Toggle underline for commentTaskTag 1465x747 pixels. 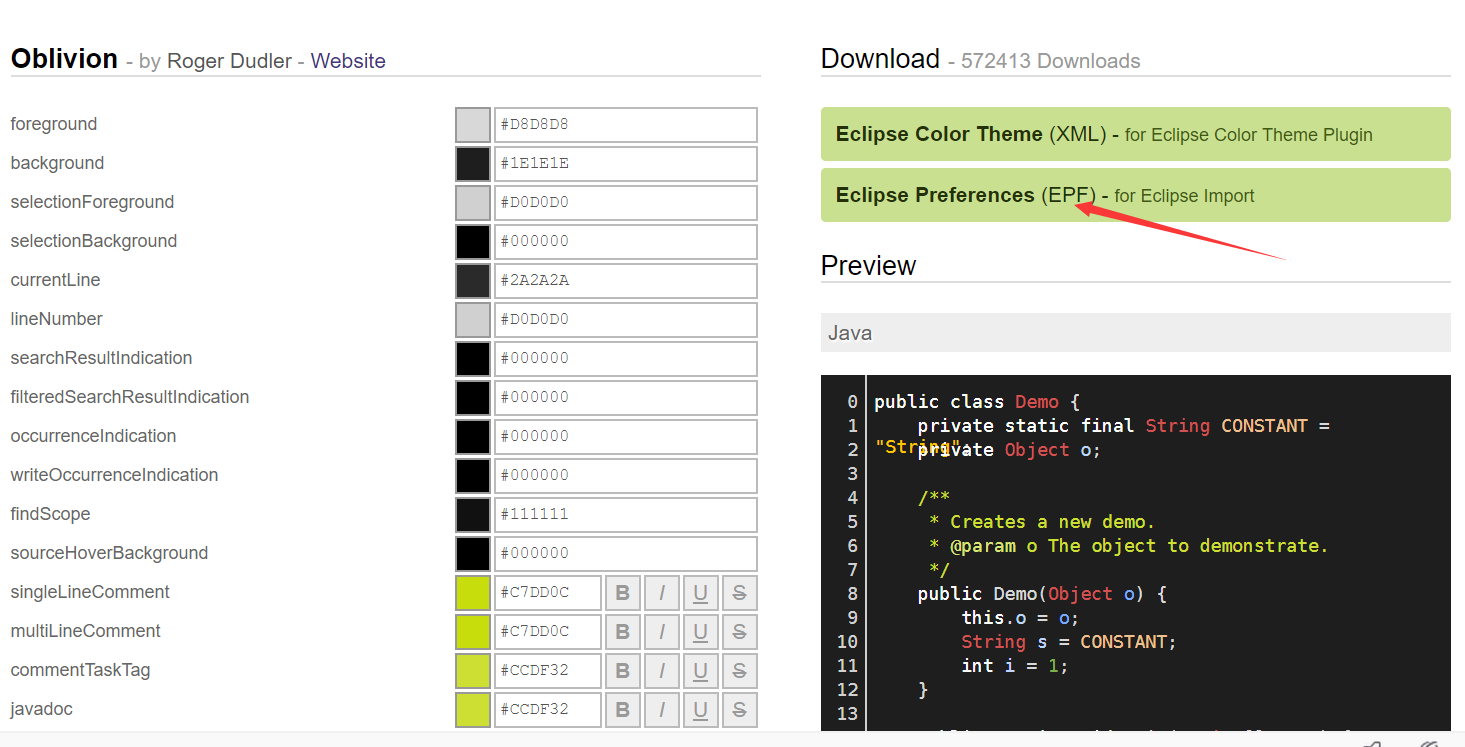tap(700, 671)
